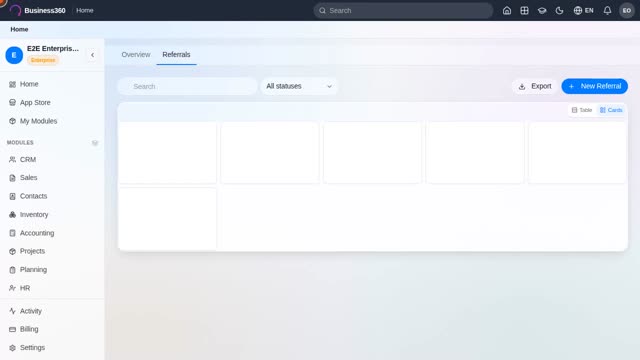
Task: Collapse the Modules section icon
Action: 95,142
